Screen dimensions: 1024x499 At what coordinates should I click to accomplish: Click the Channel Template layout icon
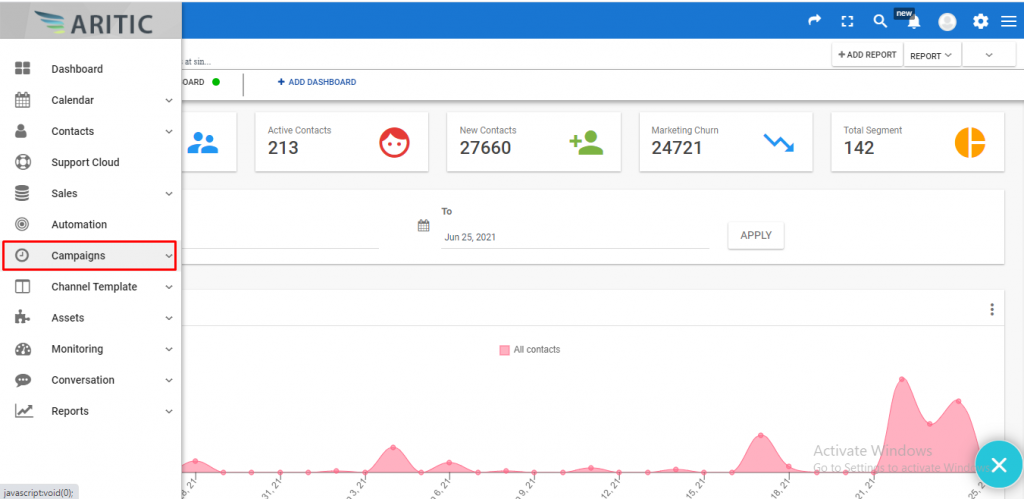pyautogui.click(x=22, y=287)
